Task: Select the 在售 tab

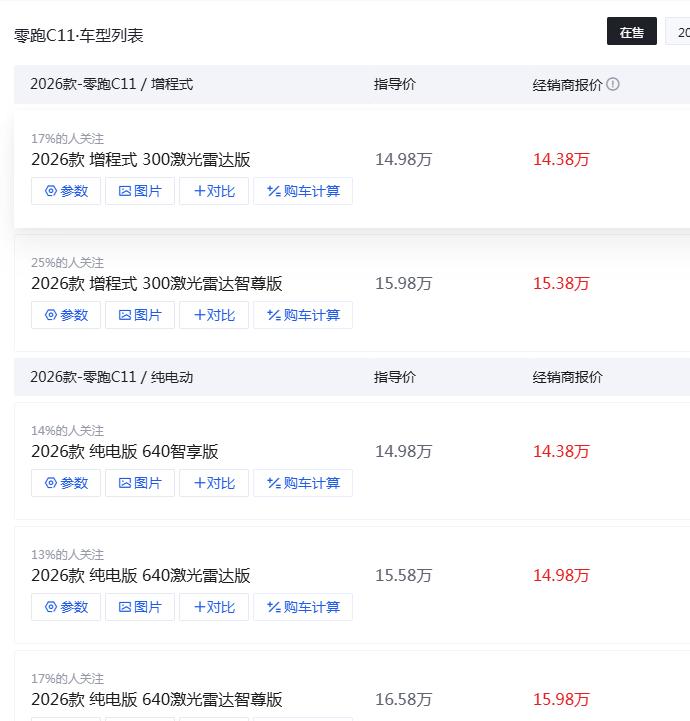Action: tap(631, 32)
